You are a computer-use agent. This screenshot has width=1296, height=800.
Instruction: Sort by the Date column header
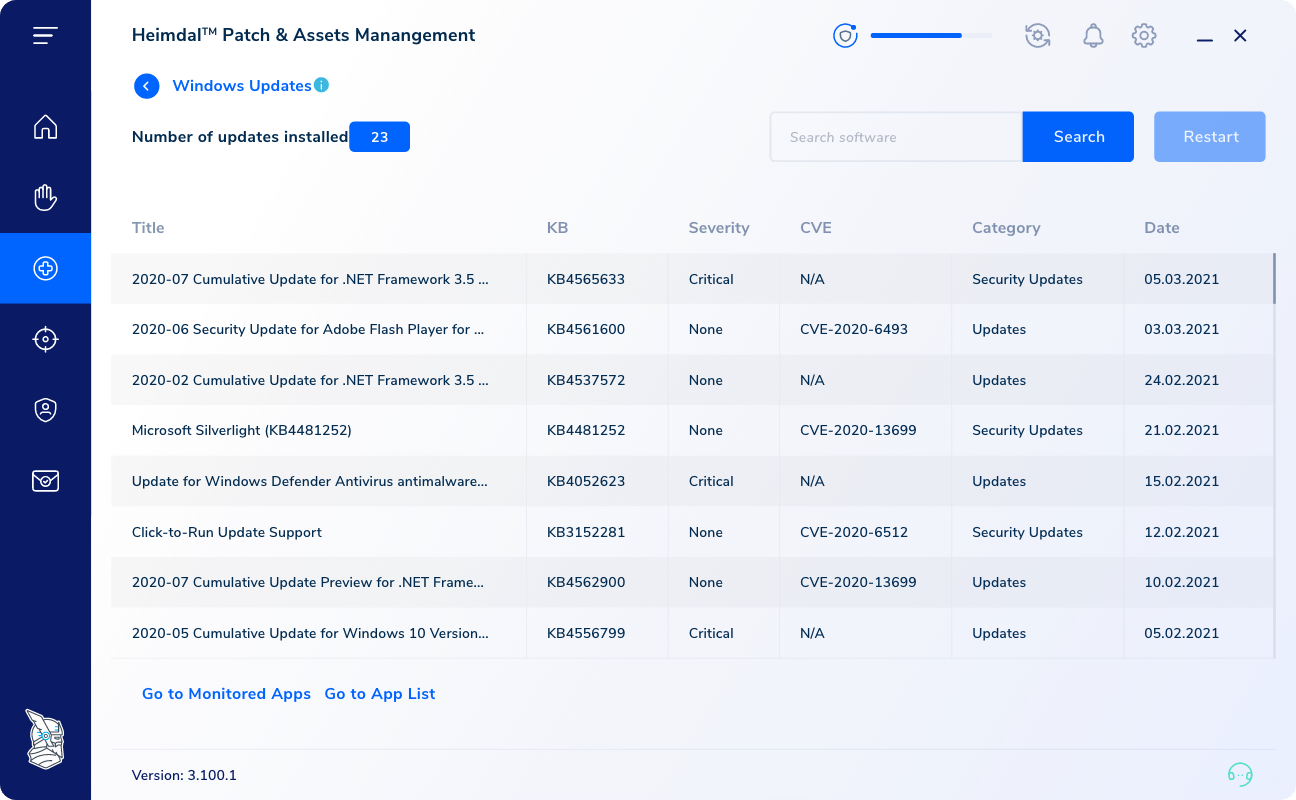(x=1162, y=228)
